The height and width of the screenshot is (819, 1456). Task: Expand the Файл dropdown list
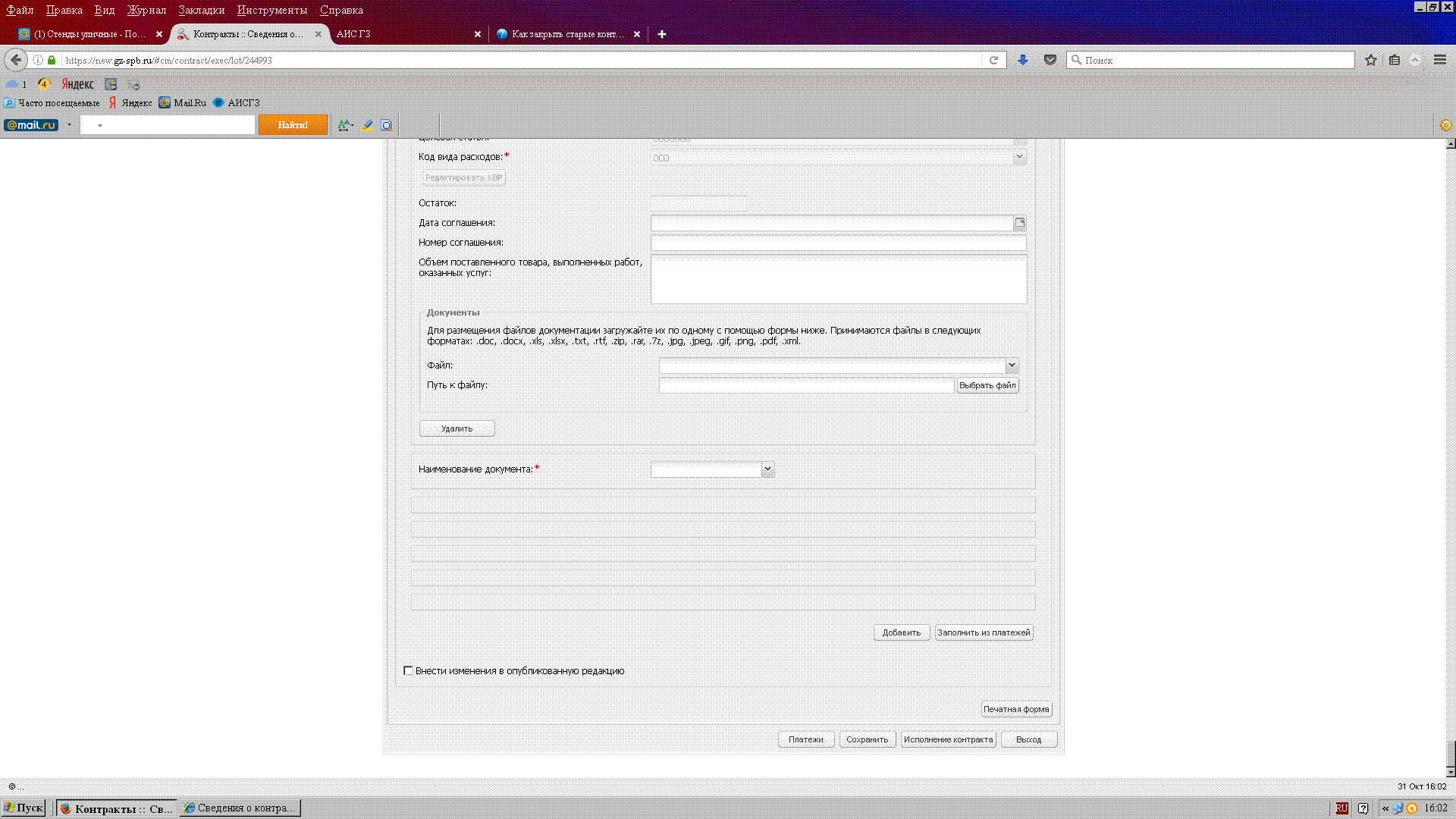click(x=1012, y=366)
